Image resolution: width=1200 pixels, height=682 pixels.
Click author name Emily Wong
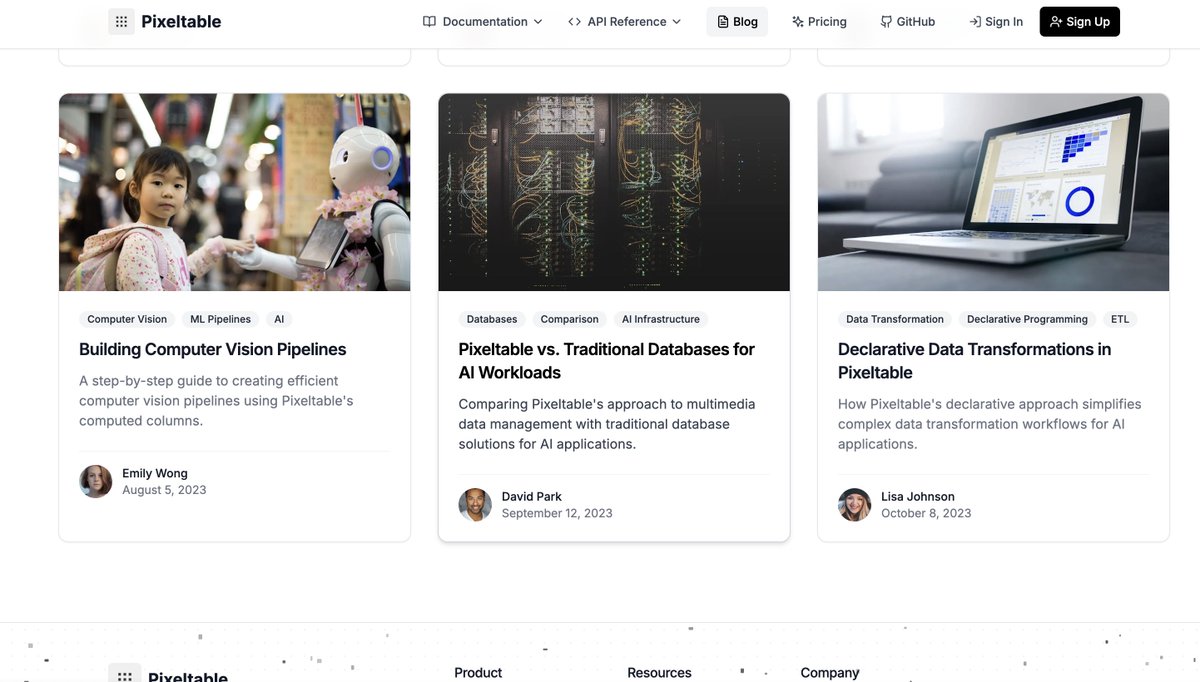click(155, 473)
